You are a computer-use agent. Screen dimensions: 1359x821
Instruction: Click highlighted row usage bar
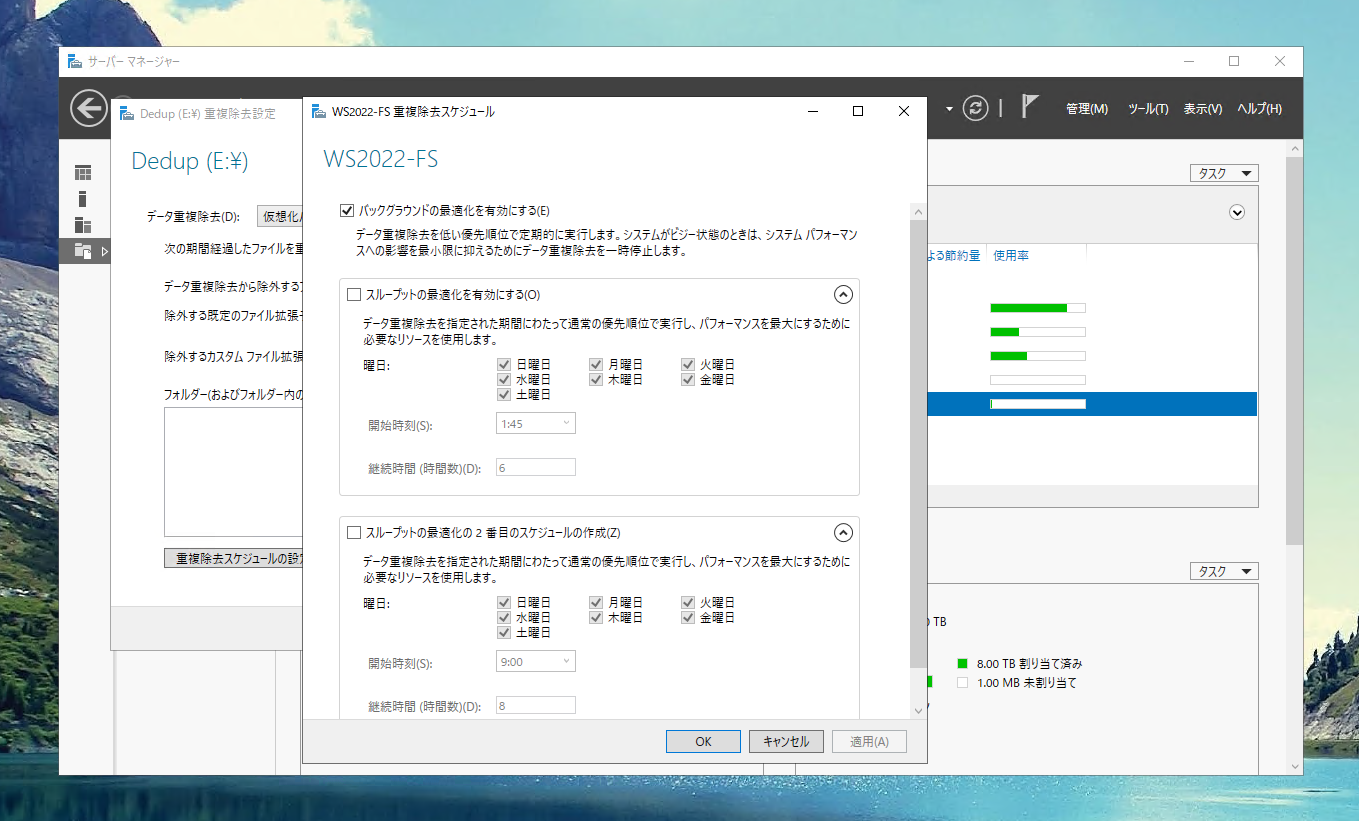(1037, 404)
